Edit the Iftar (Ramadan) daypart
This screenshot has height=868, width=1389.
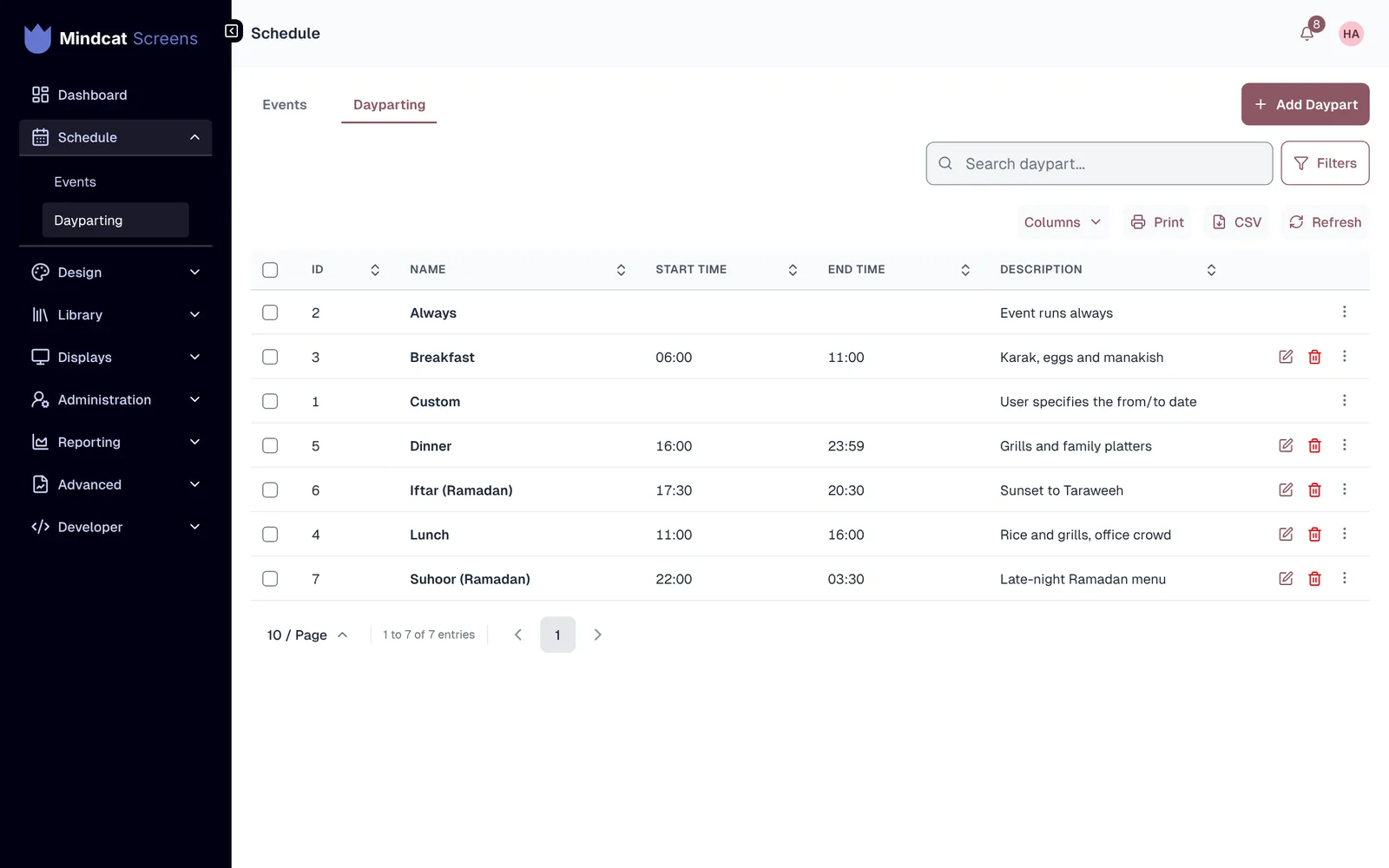1286,490
